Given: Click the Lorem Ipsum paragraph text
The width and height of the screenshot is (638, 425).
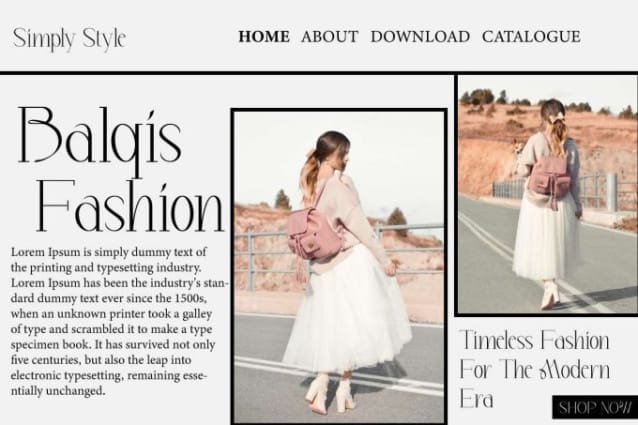Looking at the screenshot, I should (x=118, y=321).
